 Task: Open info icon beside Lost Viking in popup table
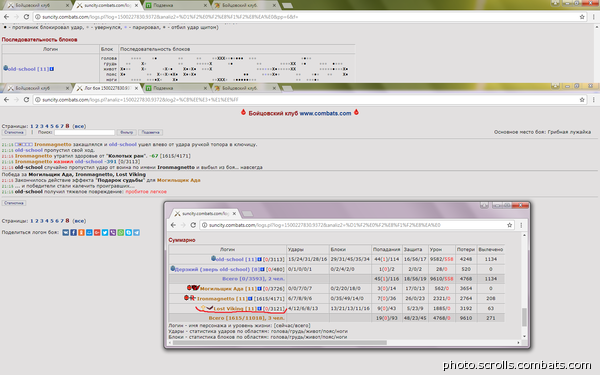tap(259, 308)
